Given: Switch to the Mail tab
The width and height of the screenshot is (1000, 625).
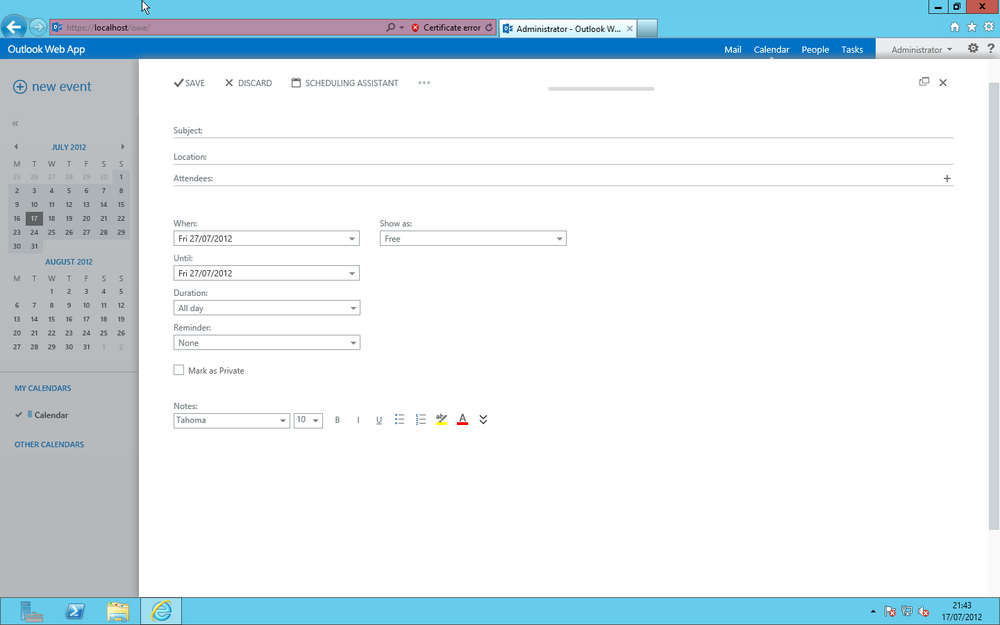Looking at the screenshot, I should pos(733,50).
